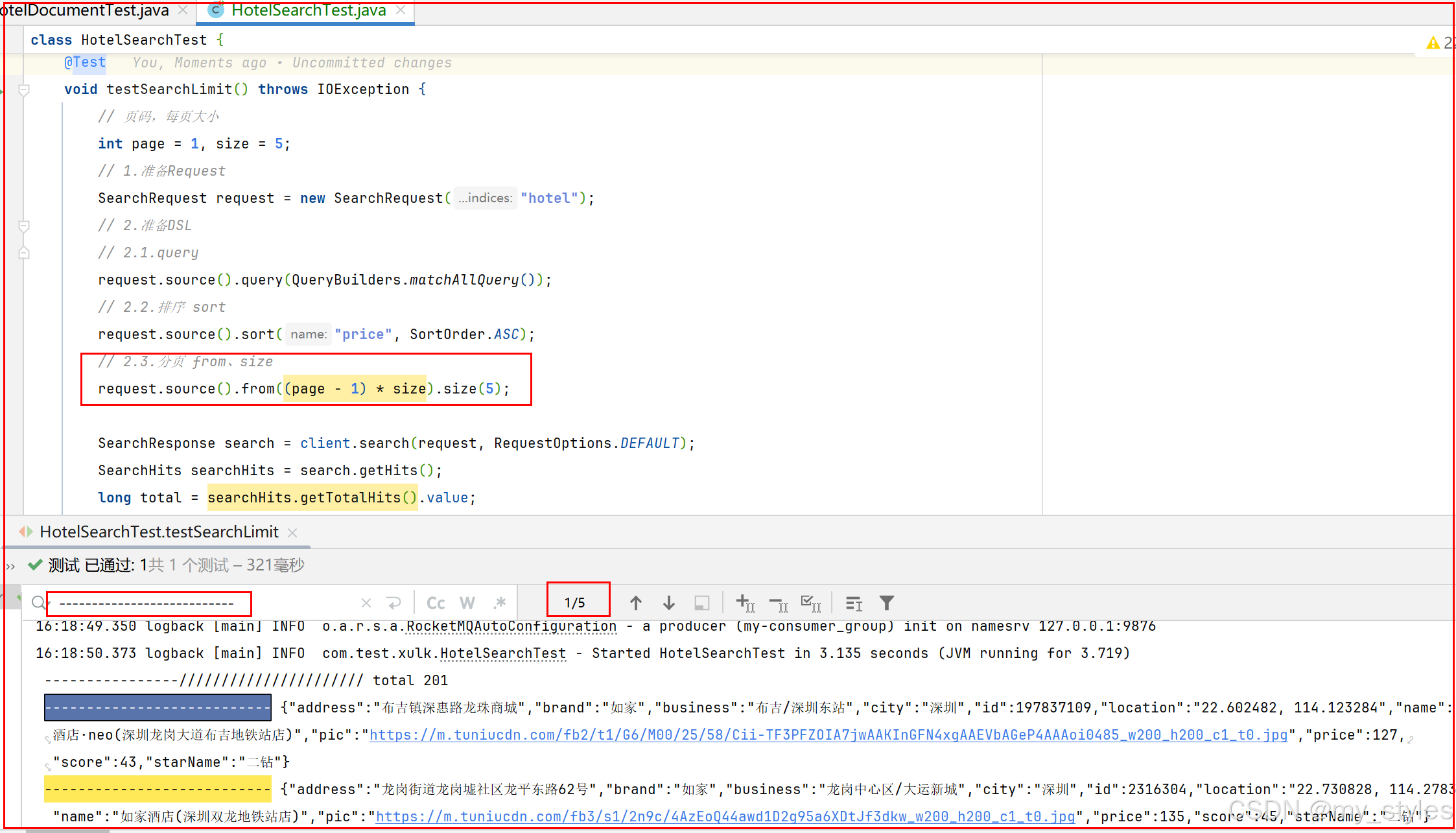This screenshot has height=833, width=1456.
Task: Unselect occurrence icon in search bar
Action: click(x=778, y=603)
